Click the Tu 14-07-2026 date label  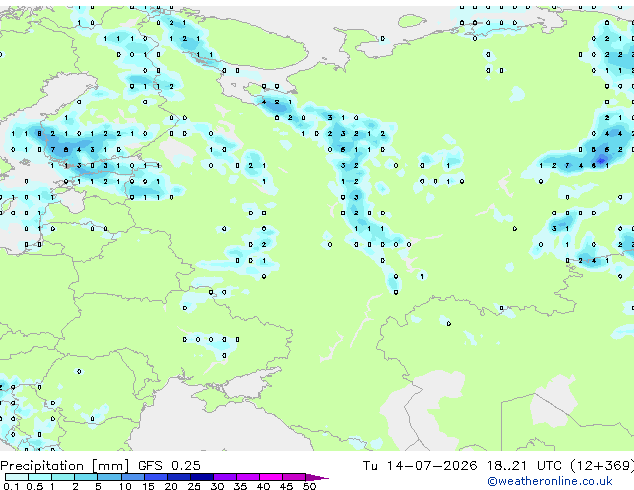[420, 466]
